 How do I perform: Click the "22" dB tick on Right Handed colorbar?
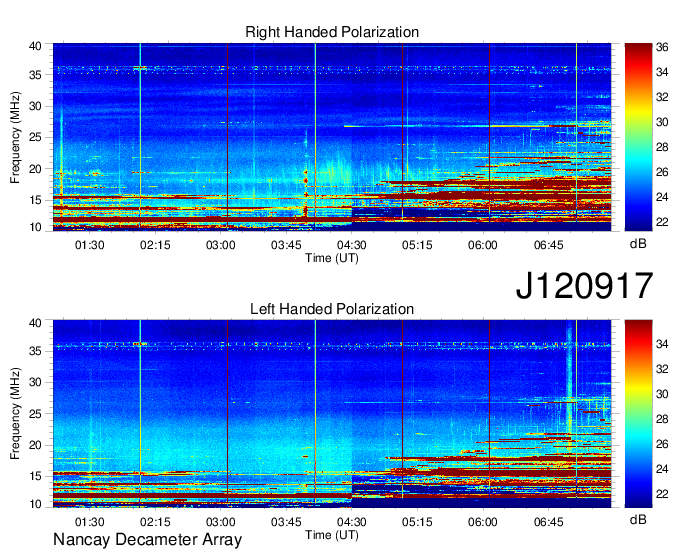[x=662, y=222]
